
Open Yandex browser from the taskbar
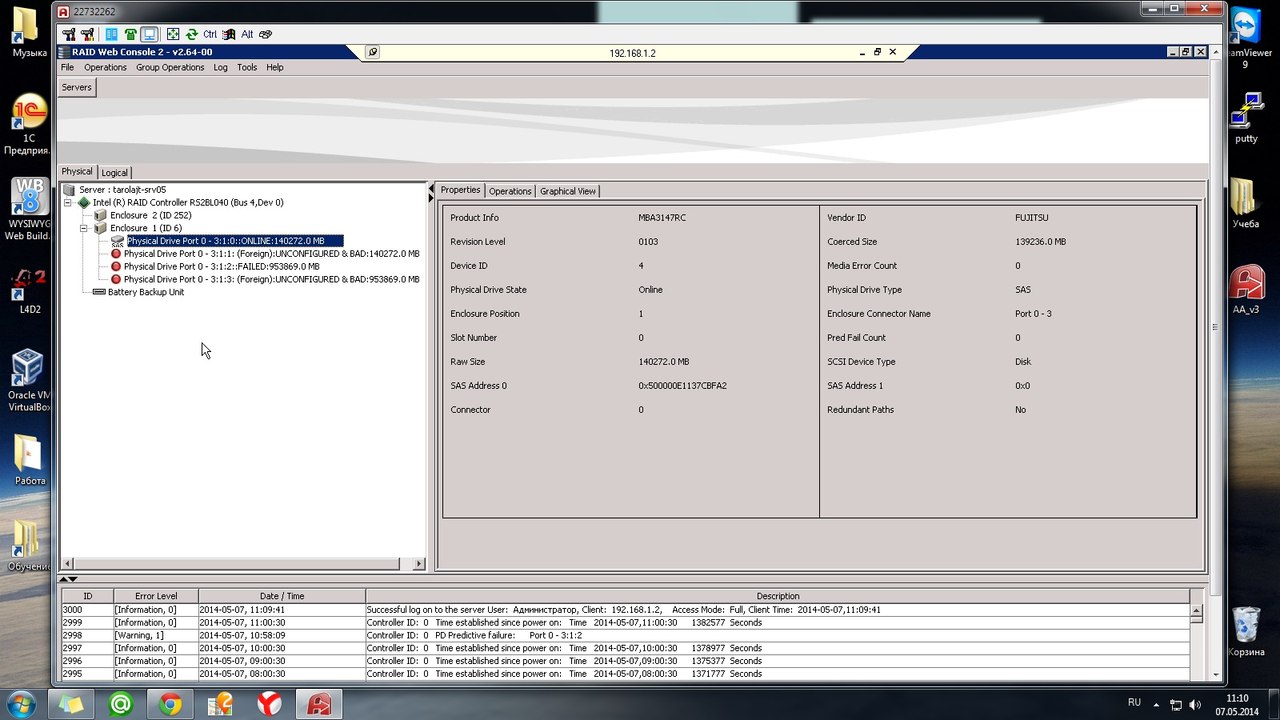tap(269, 704)
